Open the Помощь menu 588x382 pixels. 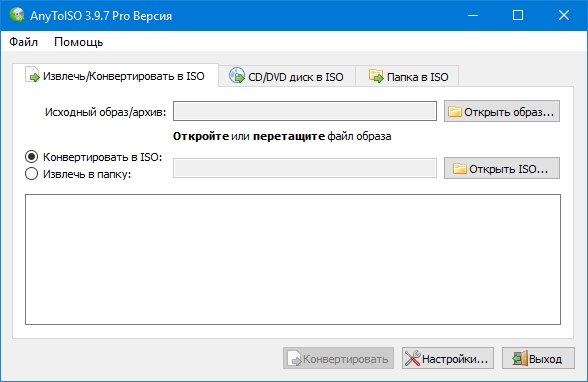coord(78,42)
